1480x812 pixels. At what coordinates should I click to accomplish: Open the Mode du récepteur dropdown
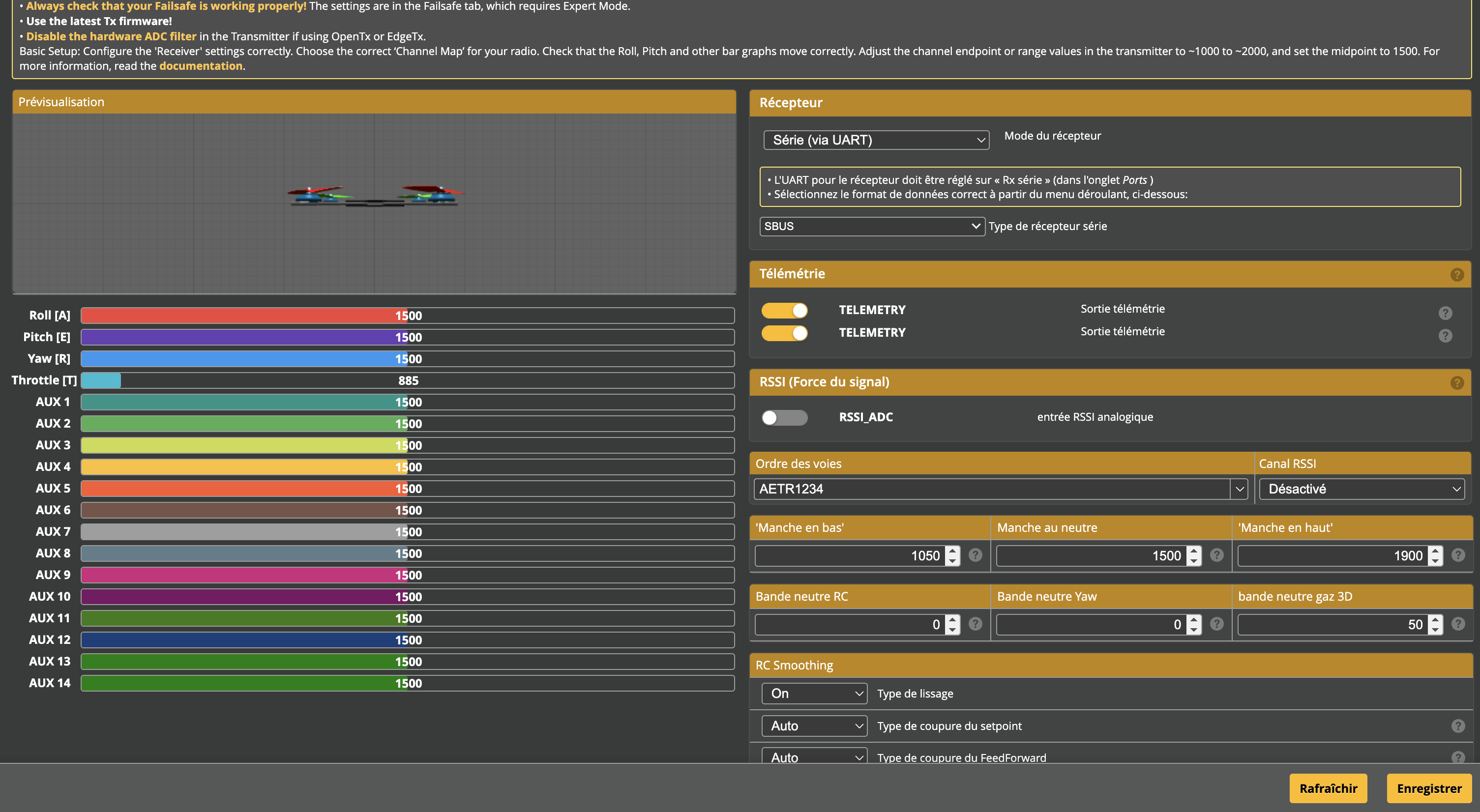click(876, 140)
